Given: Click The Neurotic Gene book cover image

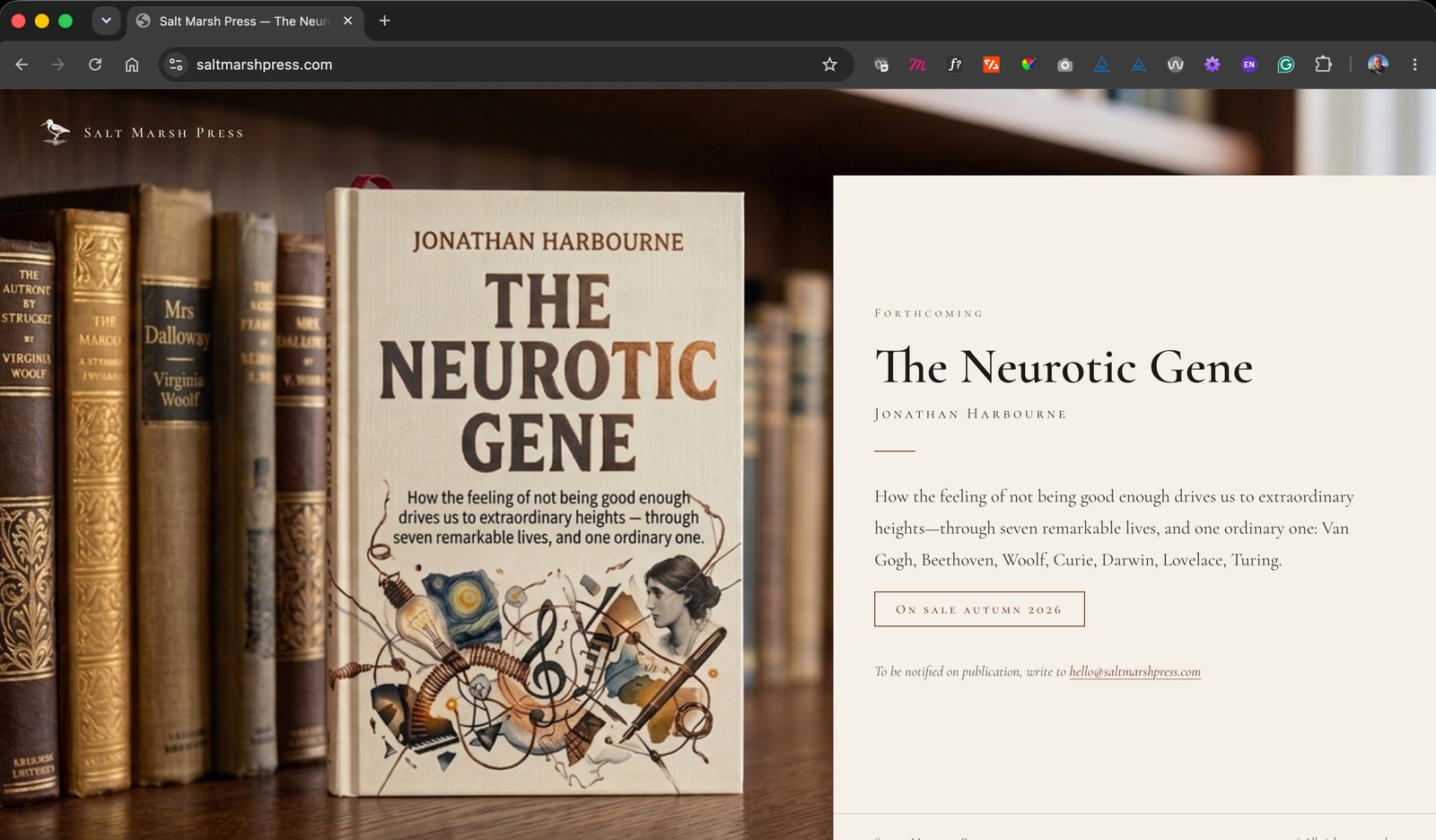Looking at the screenshot, I should tap(538, 490).
